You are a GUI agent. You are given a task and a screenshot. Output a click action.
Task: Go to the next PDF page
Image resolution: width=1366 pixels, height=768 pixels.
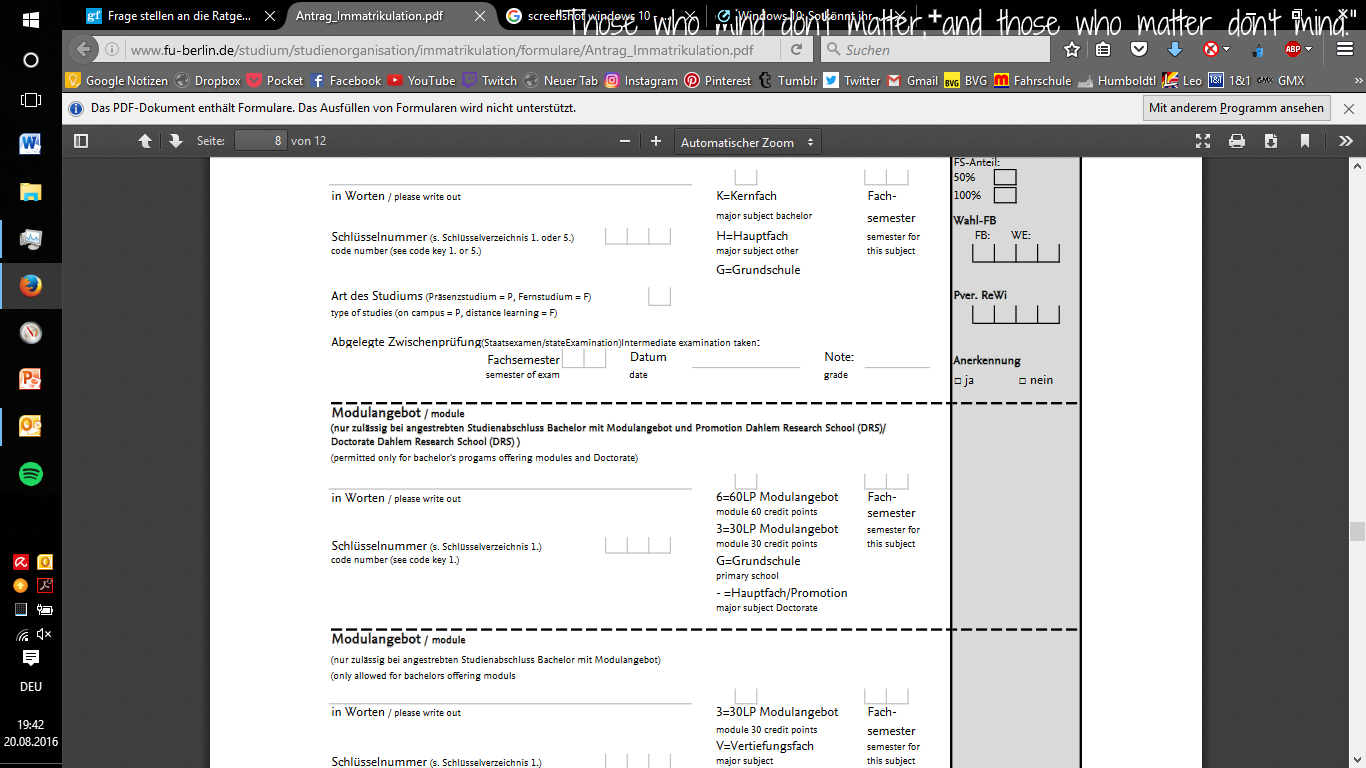click(174, 141)
